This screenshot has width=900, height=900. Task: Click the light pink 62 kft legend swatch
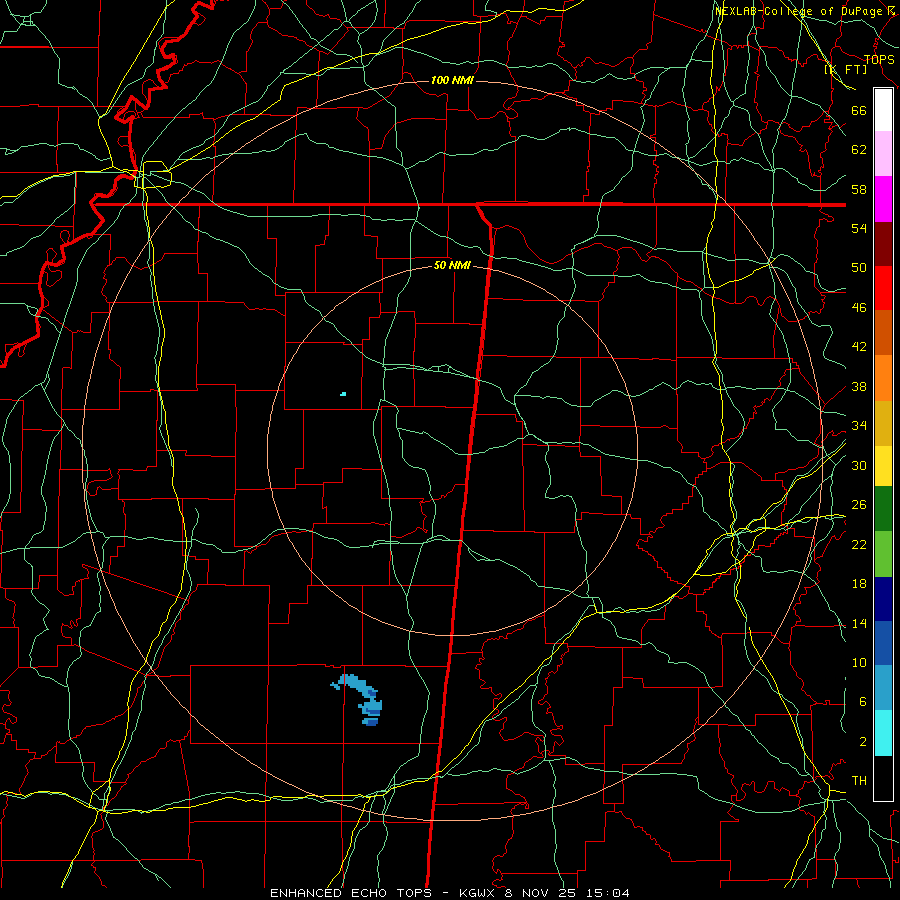[x=883, y=154]
